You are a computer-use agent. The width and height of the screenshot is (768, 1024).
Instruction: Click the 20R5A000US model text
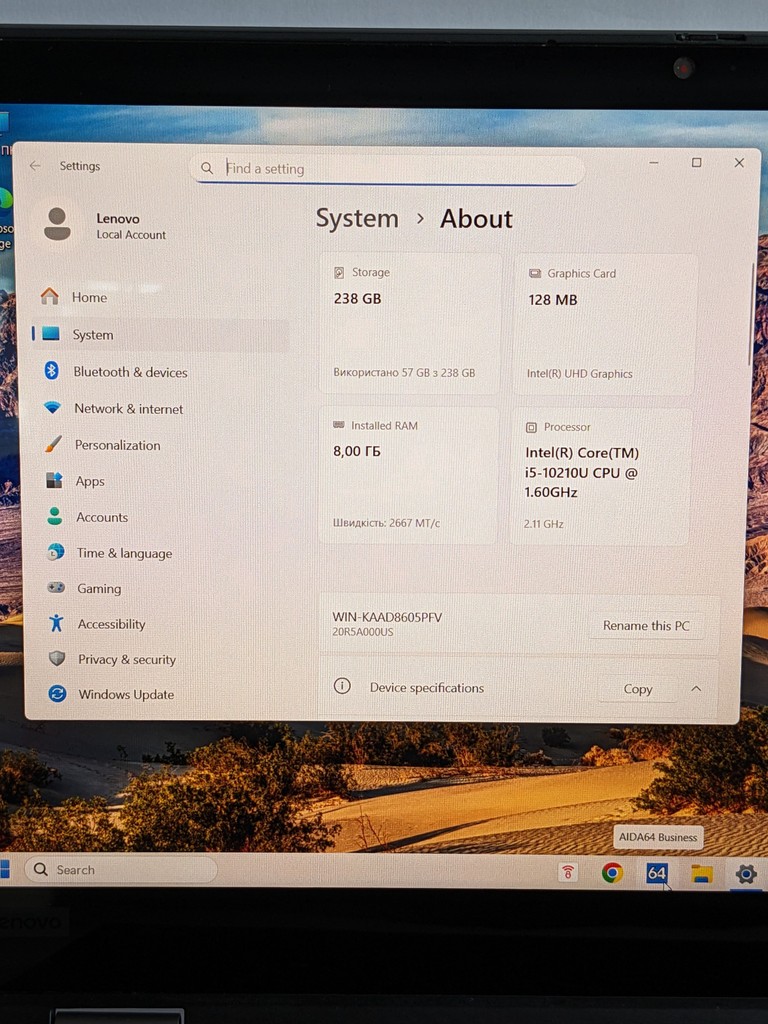pyautogui.click(x=362, y=632)
